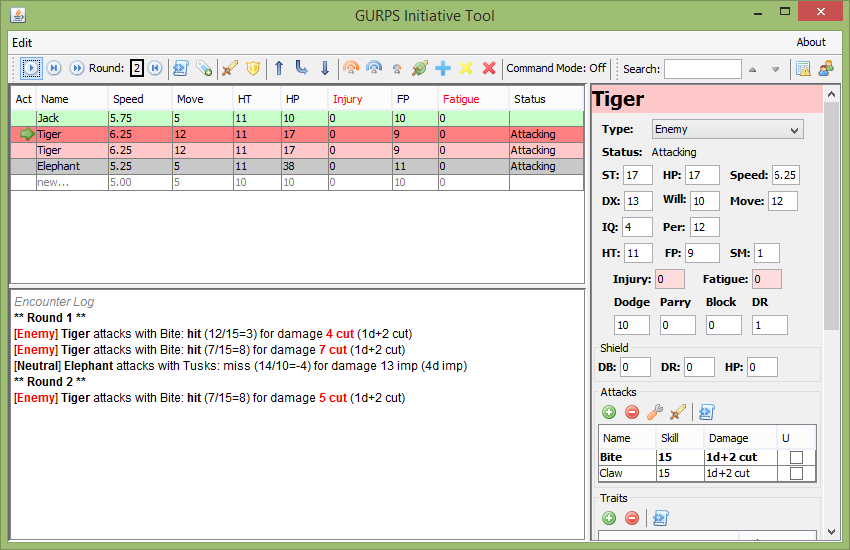Sort the table by the Speed column header
This screenshot has width=850, height=550.
140,99
